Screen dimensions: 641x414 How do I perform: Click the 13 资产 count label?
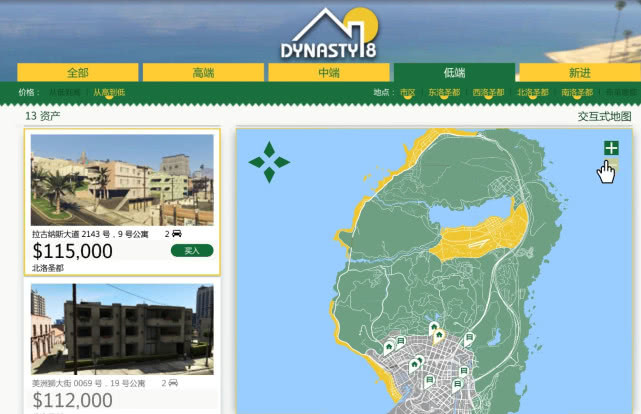(43, 116)
